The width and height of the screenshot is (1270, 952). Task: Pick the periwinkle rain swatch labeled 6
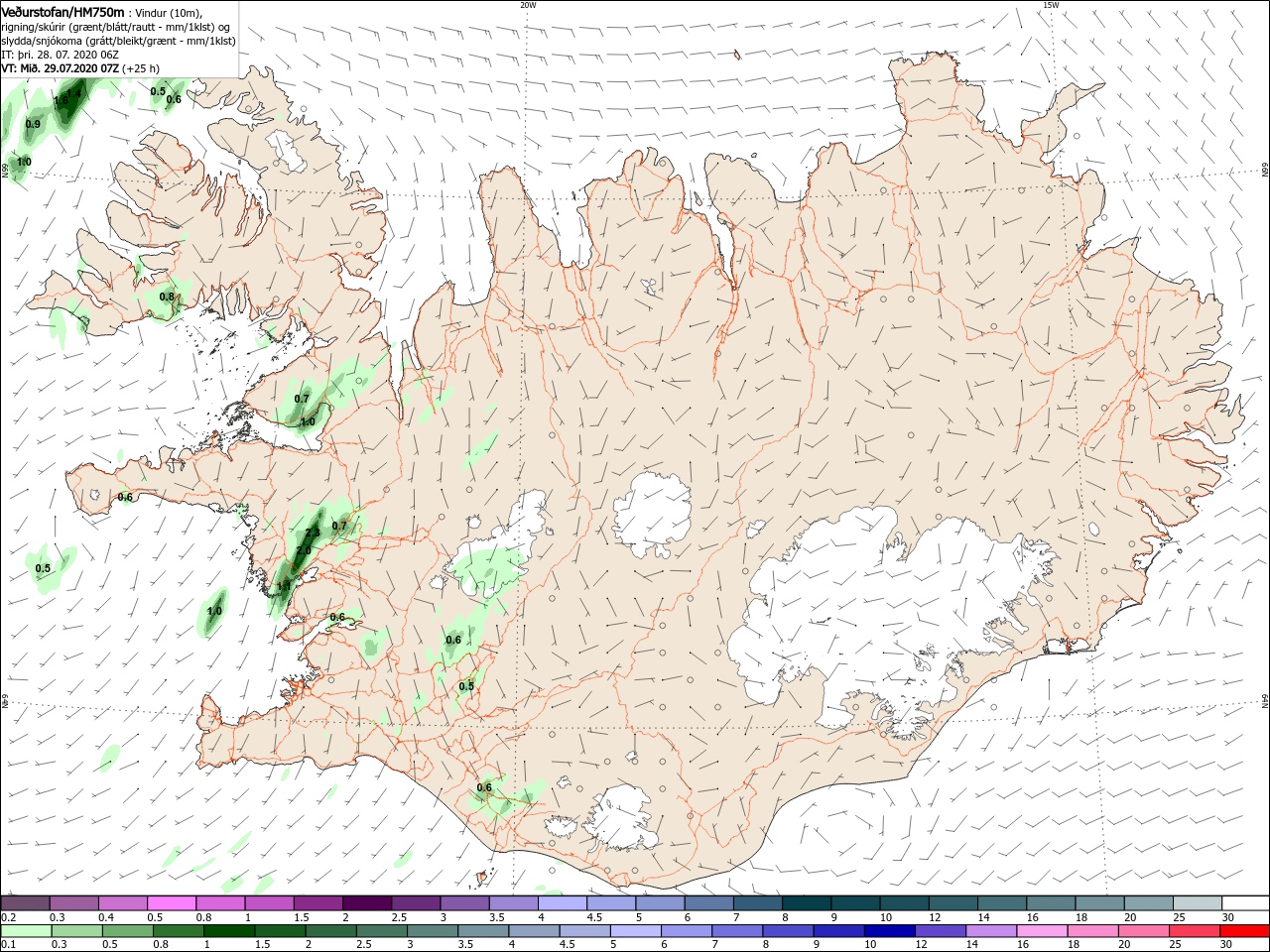(687, 931)
